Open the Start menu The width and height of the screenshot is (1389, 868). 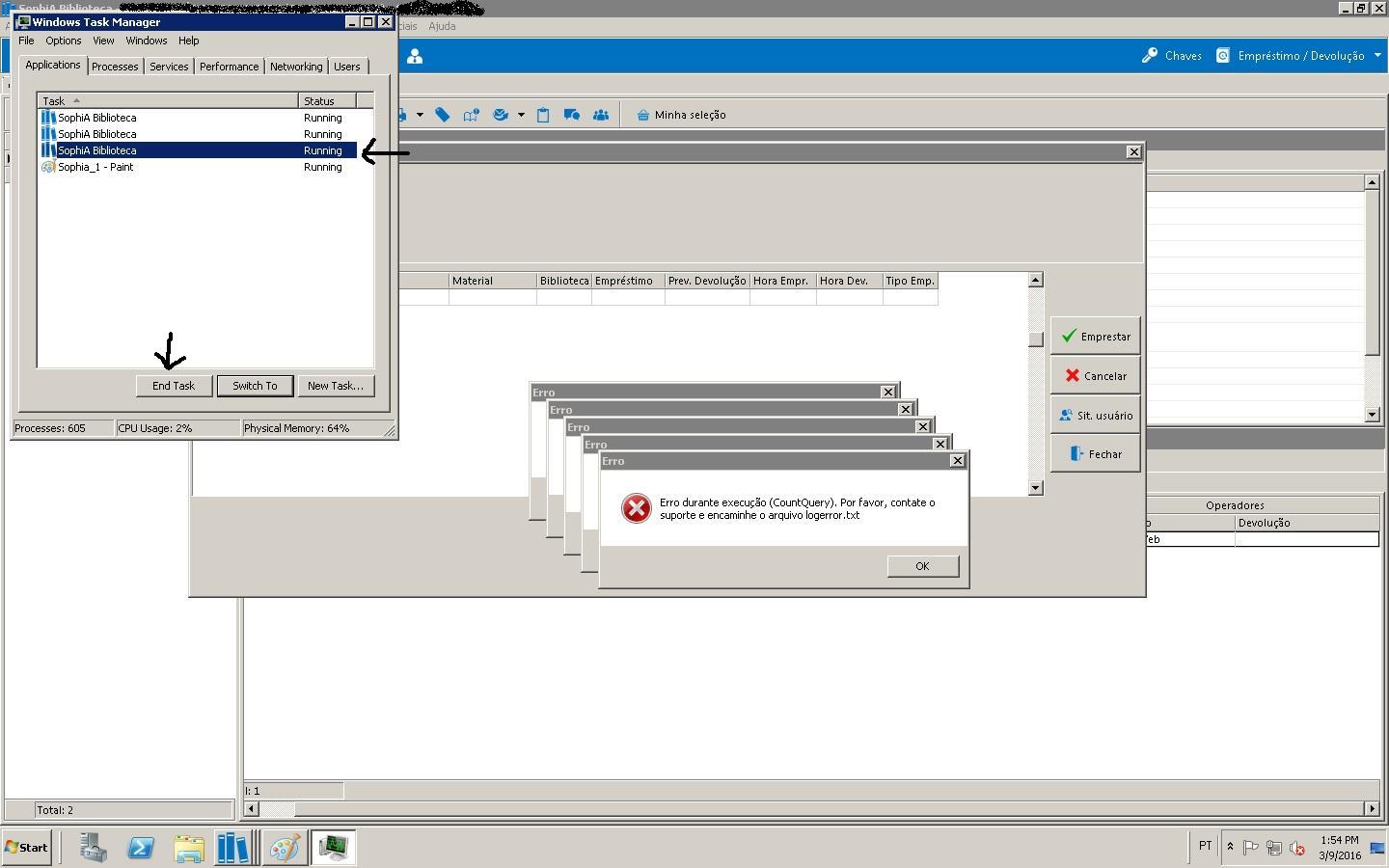click(x=27, y=848)
